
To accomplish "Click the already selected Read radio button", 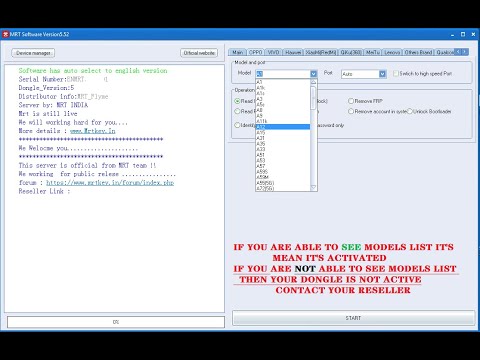I will 237,101.
